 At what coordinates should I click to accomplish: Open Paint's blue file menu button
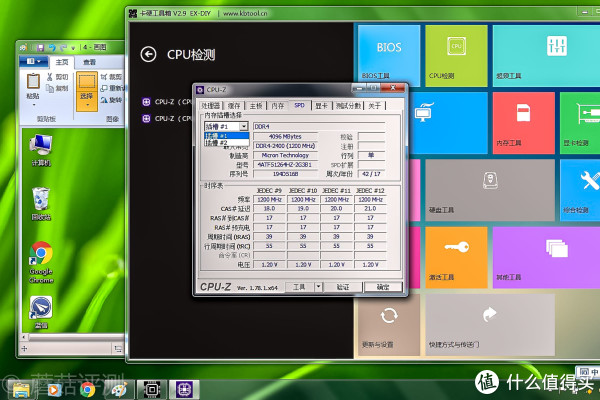tap(34, 61)
